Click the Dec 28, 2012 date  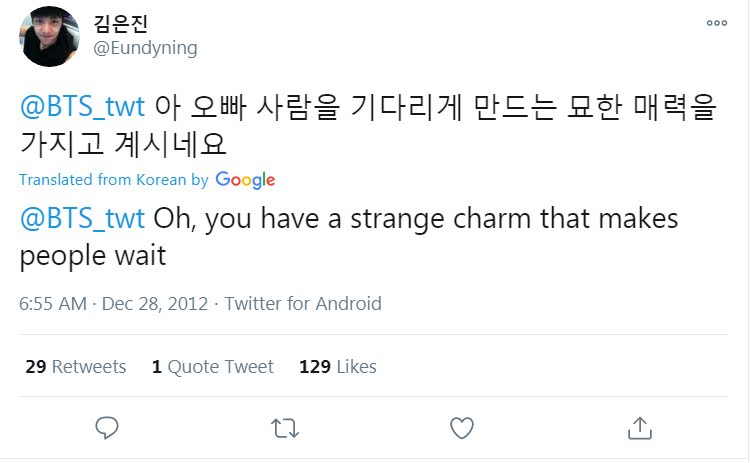click(155, 303)
